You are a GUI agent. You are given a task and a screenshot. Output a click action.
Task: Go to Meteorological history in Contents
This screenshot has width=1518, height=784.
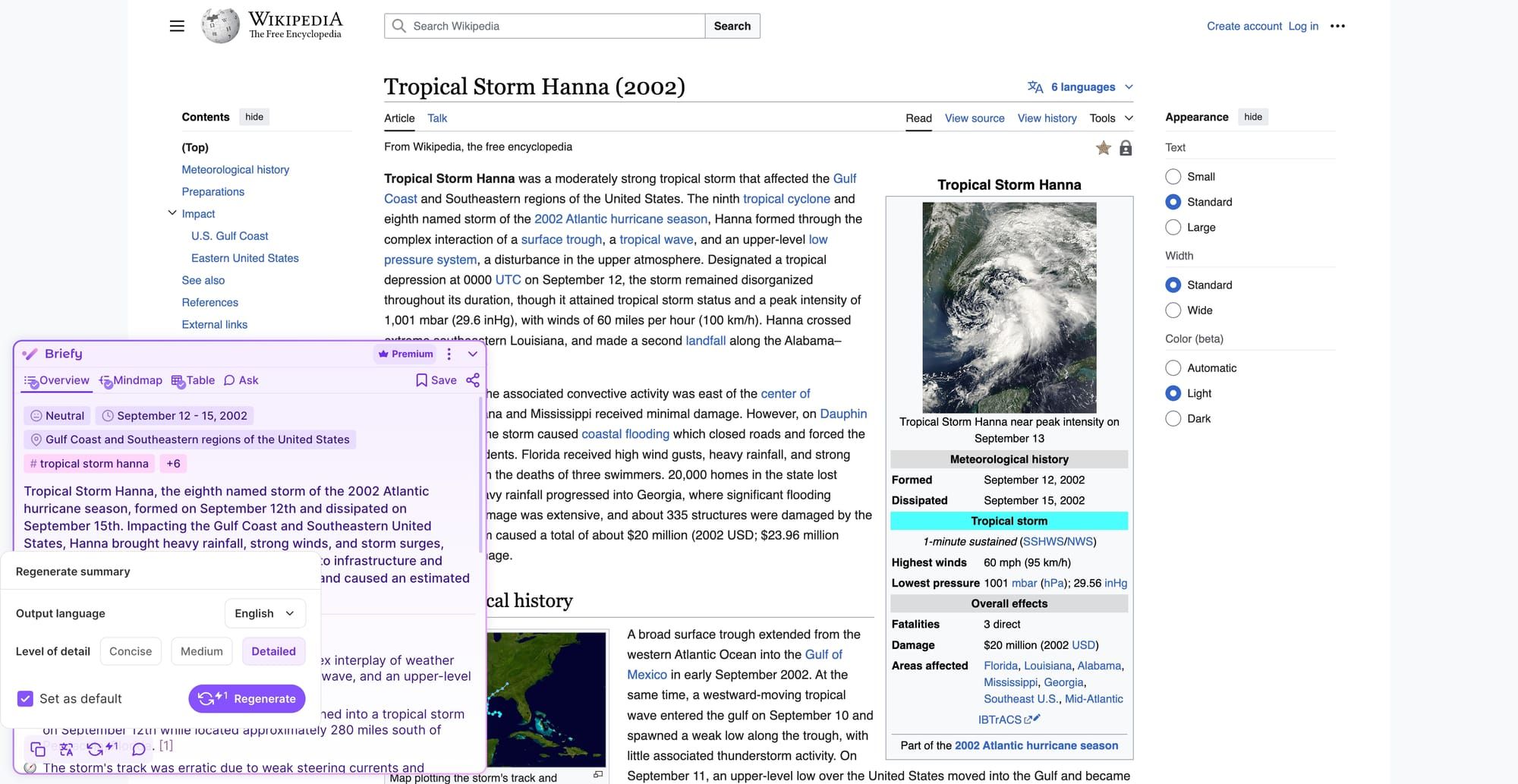pos(235,169)
